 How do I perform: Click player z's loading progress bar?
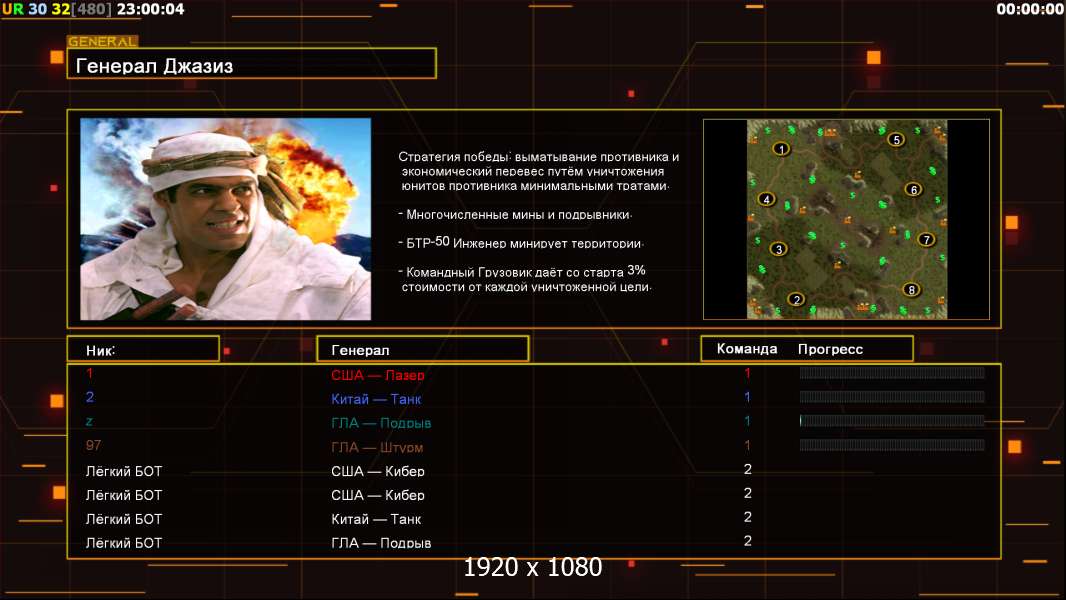point(892,421)
